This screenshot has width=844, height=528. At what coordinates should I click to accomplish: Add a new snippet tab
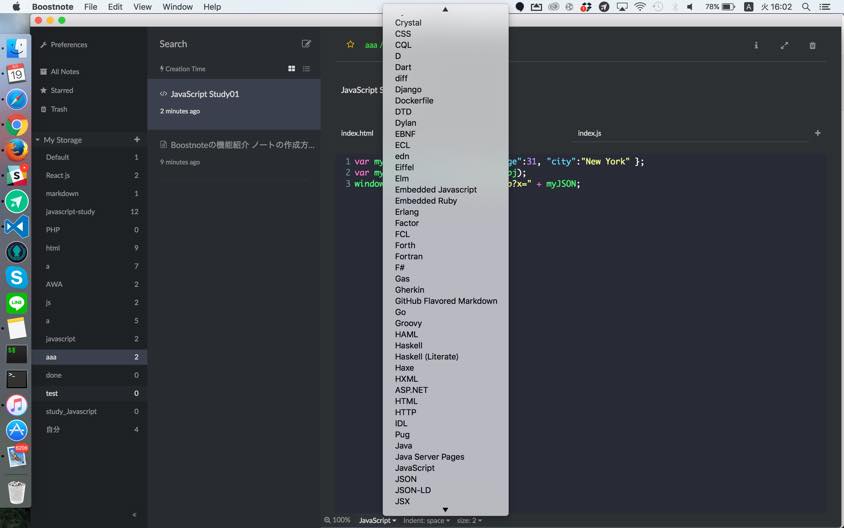pos(817,133)
